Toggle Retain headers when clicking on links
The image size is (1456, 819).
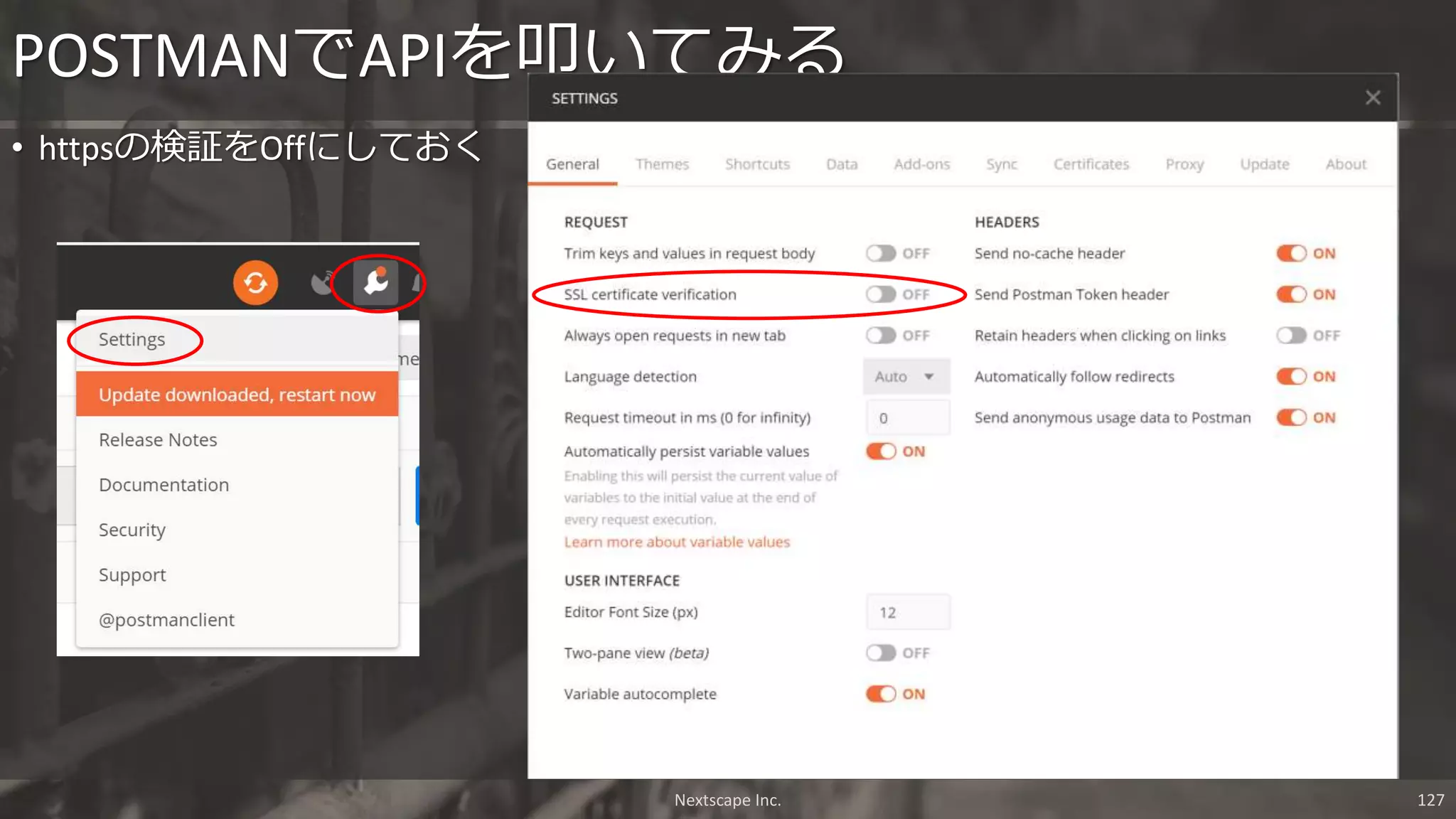tap(1292, 336)
